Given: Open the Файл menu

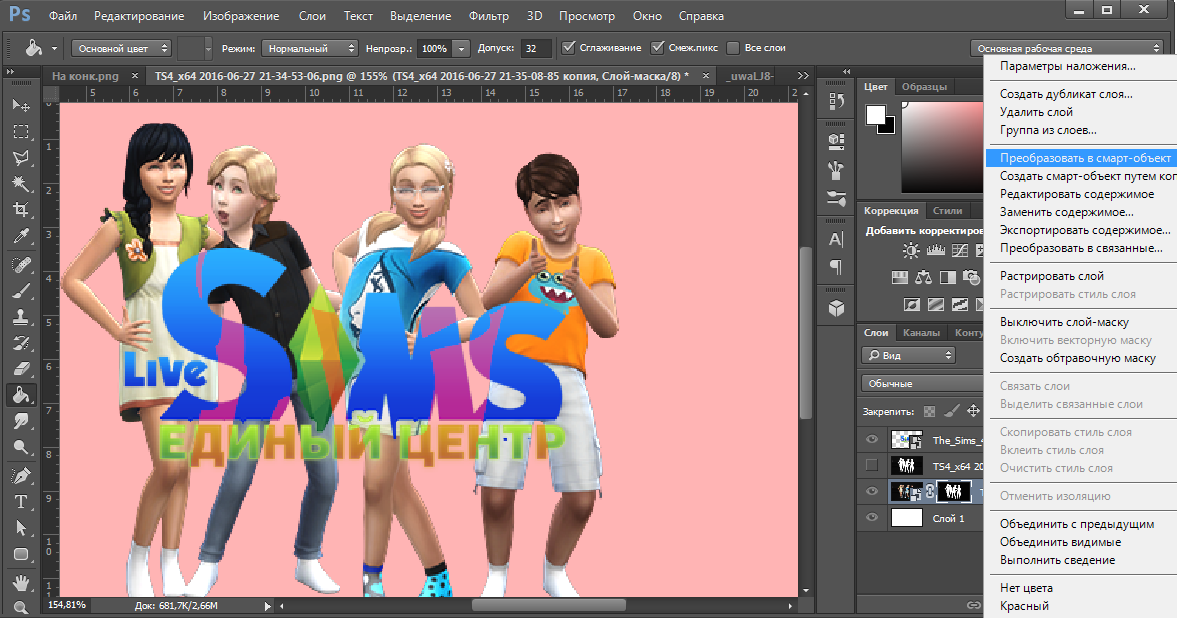Looking at the screenshot, I should (x=63, y=16).
